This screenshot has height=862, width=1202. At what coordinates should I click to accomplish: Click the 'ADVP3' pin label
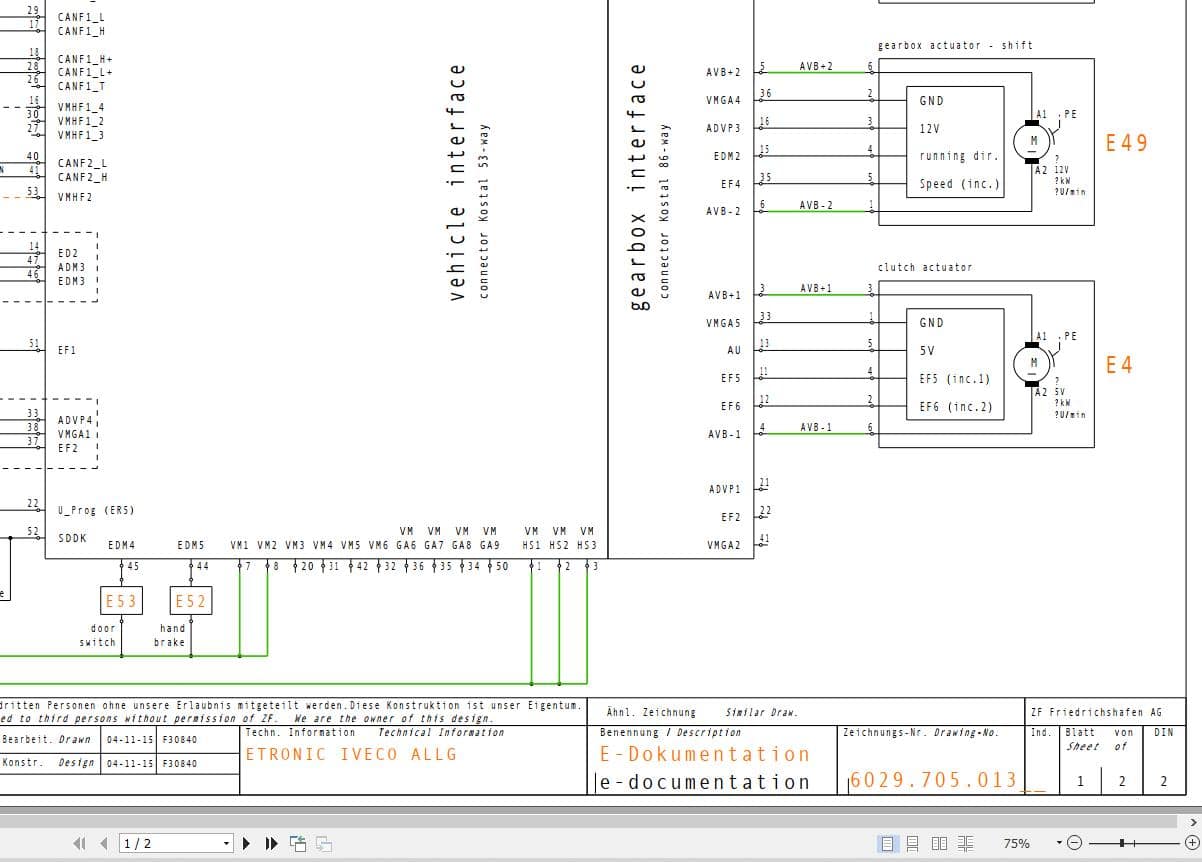click(723, 128)
